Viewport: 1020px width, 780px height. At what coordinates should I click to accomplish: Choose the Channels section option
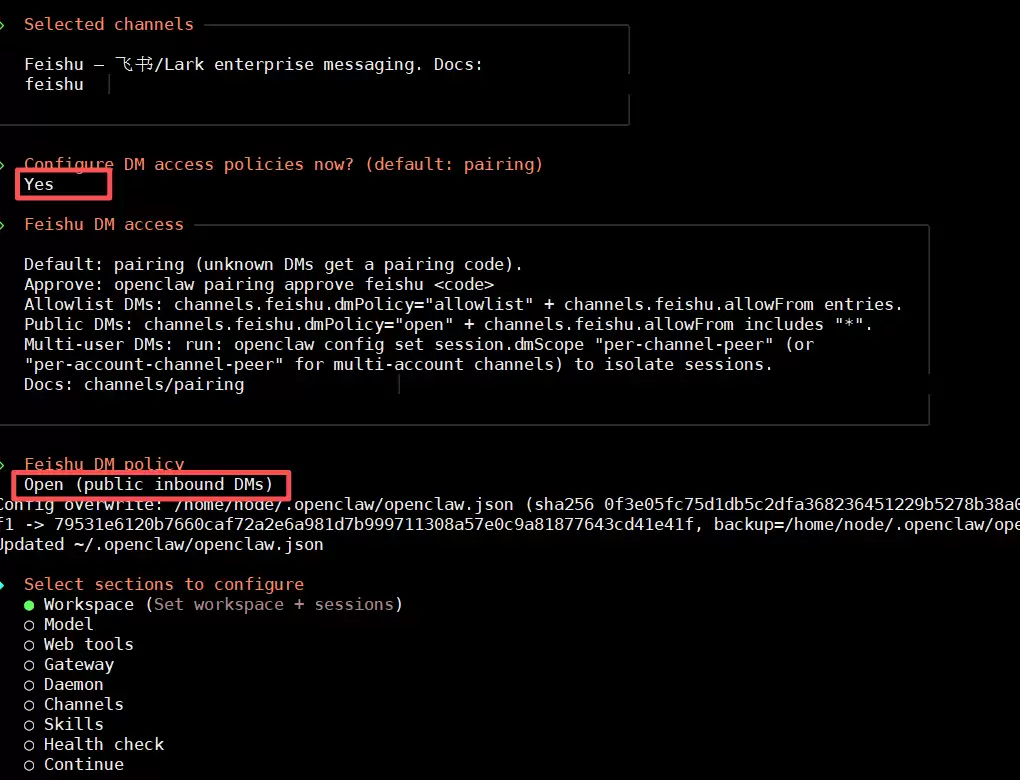[83, 704]
